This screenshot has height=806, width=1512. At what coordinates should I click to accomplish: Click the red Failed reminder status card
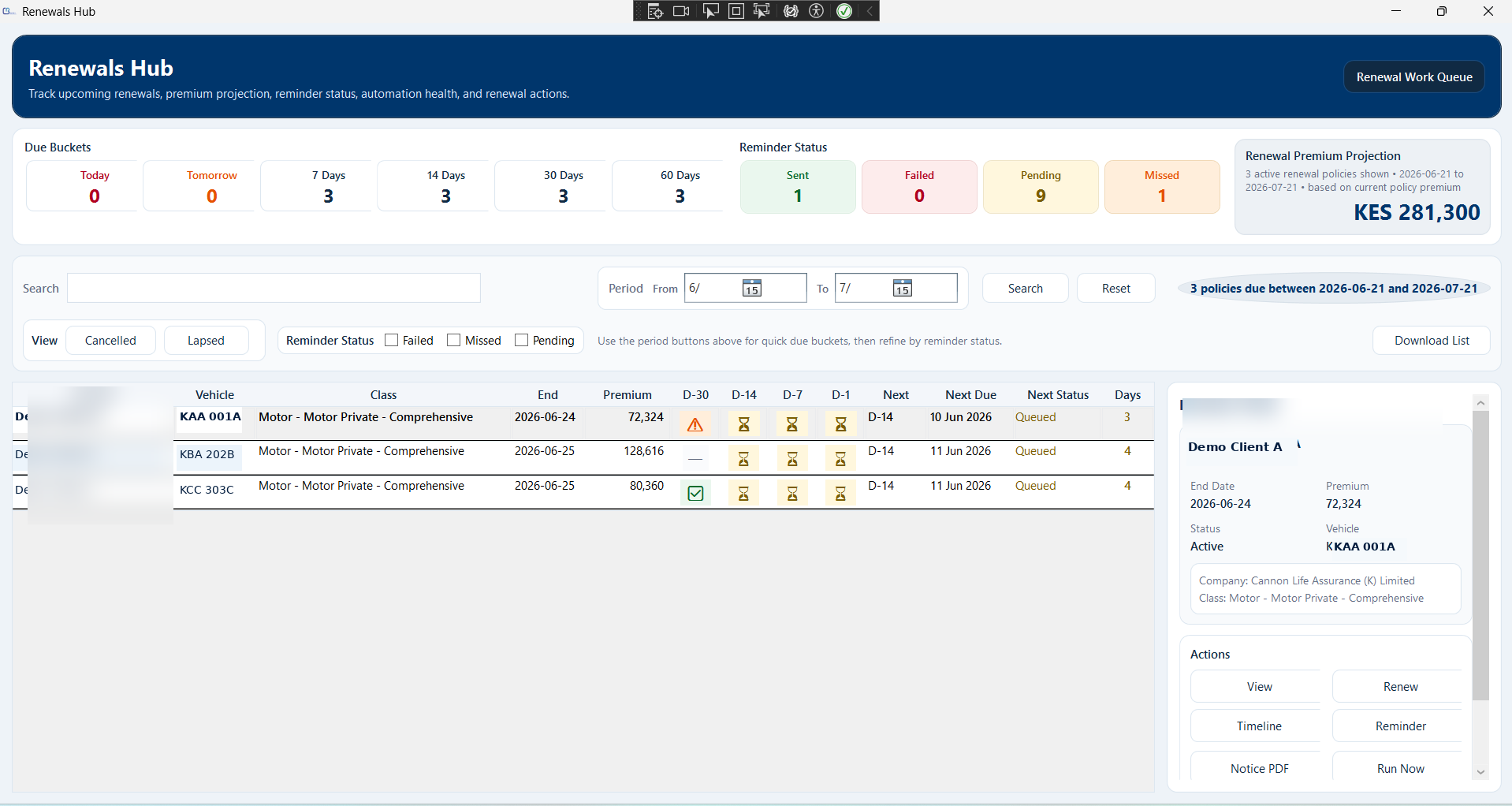pos(919,187)
